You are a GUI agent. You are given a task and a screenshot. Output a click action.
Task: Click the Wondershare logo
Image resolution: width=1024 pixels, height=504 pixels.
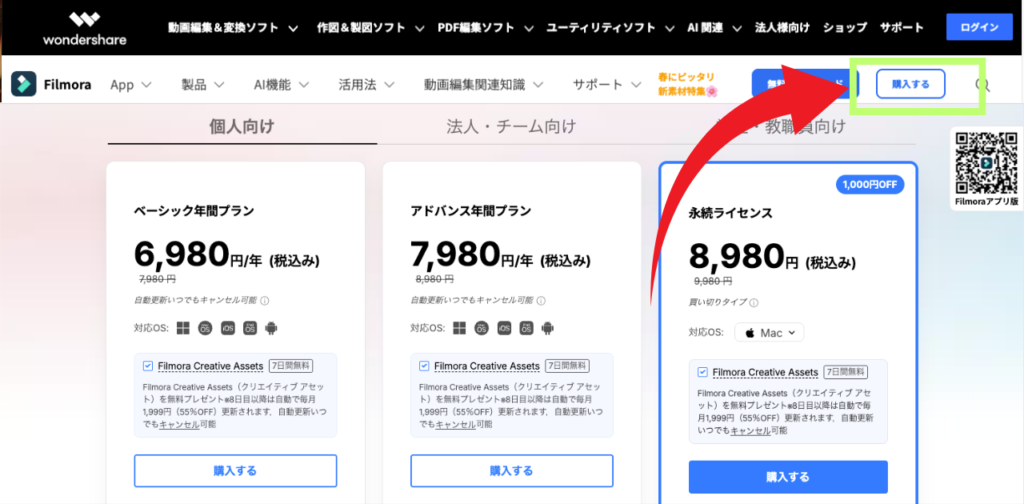pyautogui.click(x=85, y=28)
